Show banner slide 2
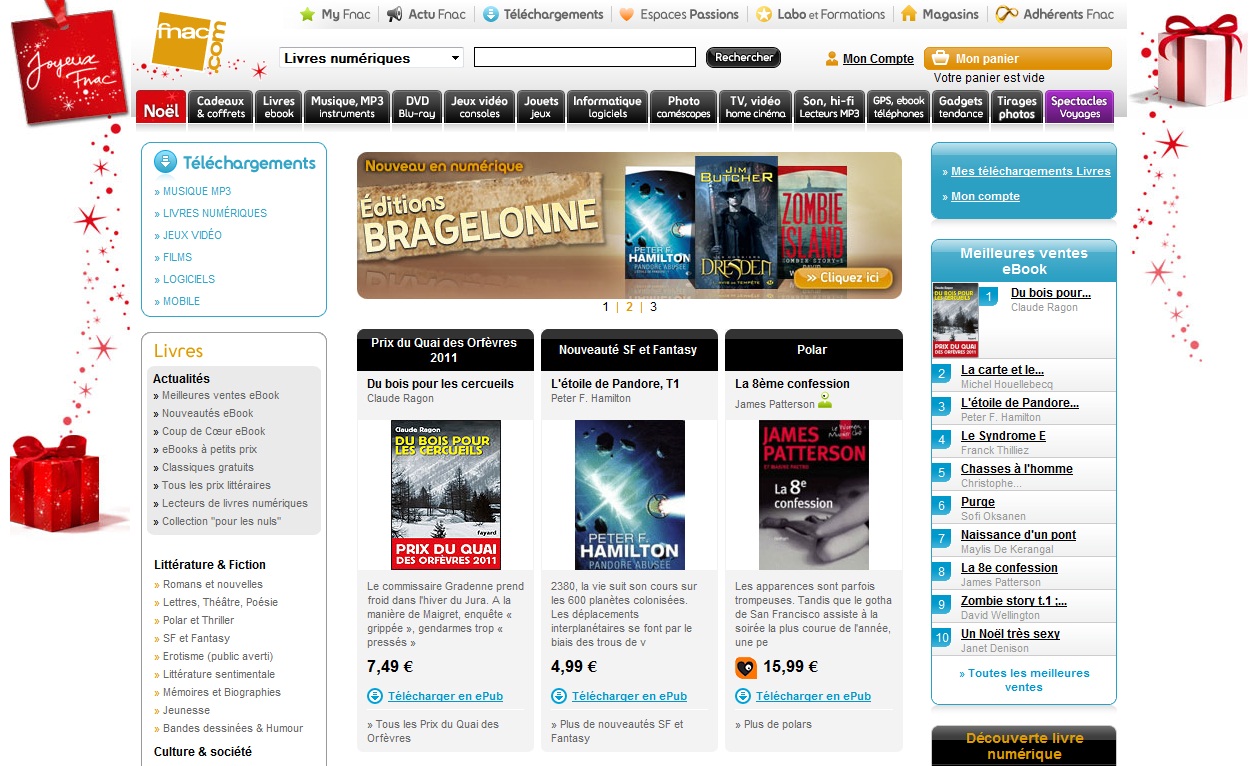 click(x=629, y=307)
